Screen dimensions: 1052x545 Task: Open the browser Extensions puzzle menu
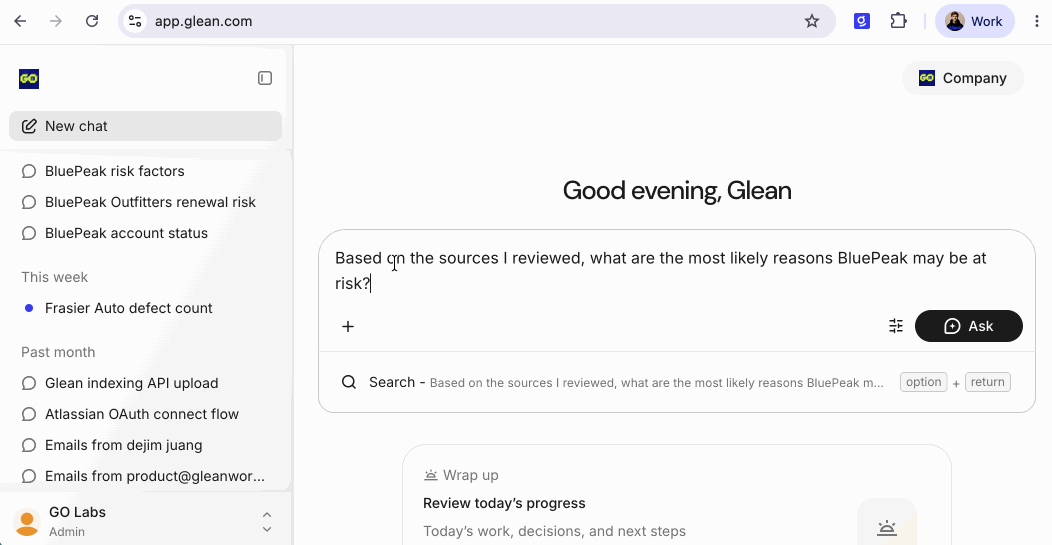[x=898, y=21]
